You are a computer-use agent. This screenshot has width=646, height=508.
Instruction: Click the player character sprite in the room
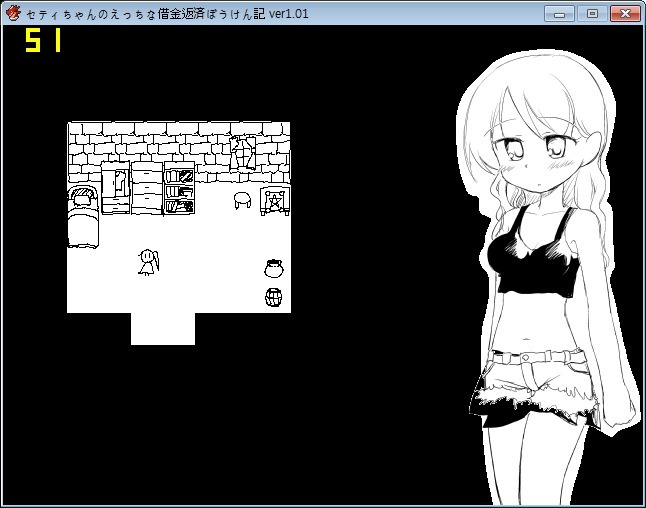[148, 262]
